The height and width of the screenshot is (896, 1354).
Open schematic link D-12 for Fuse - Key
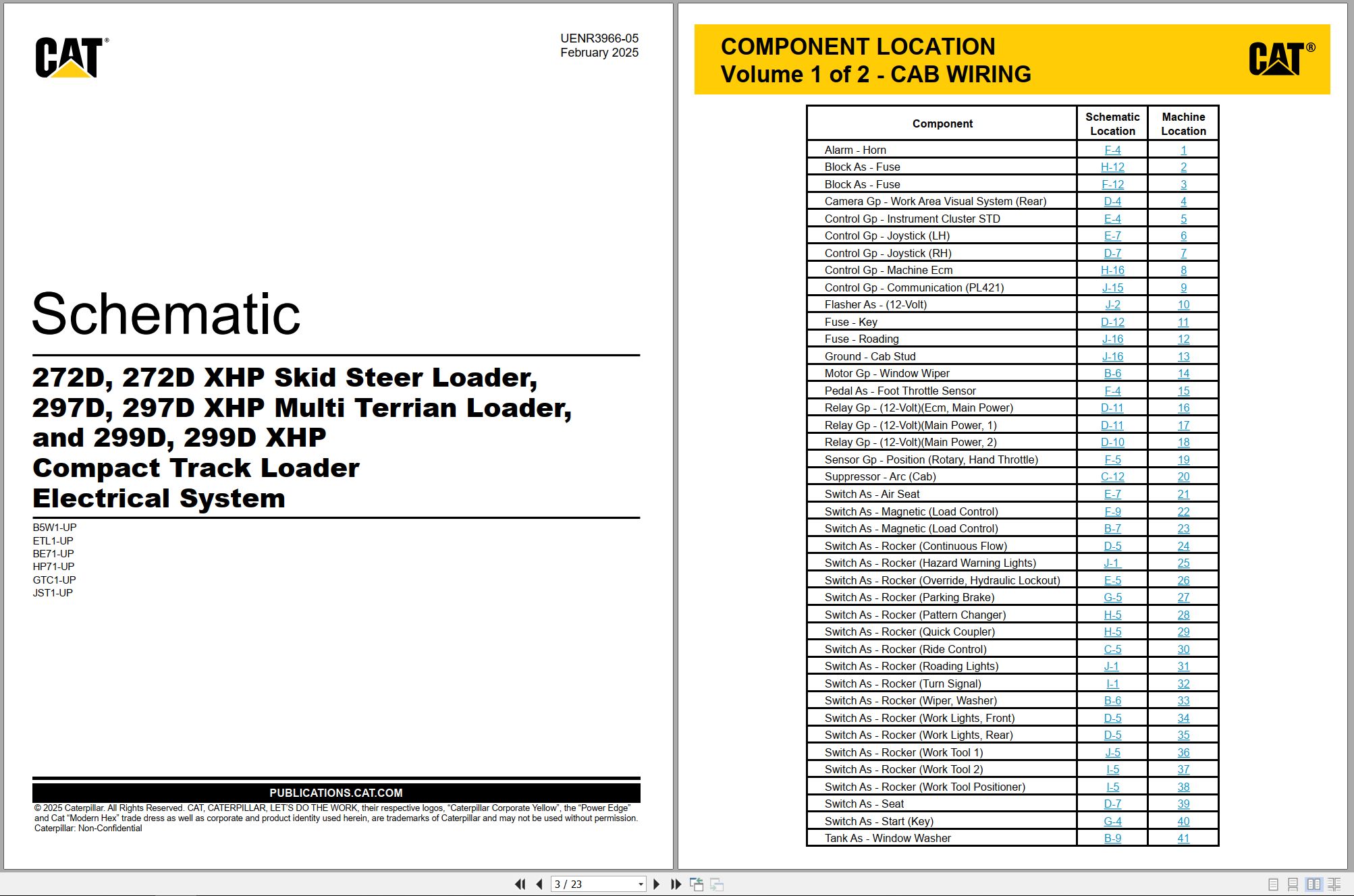pos(1112,322)
